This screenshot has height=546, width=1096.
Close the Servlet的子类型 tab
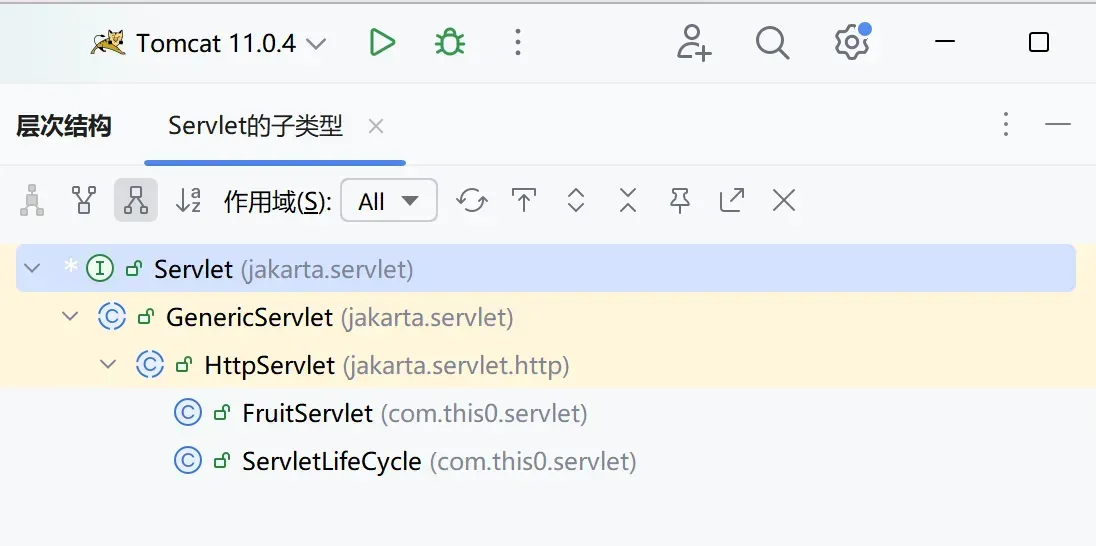[x=376, y=126]
